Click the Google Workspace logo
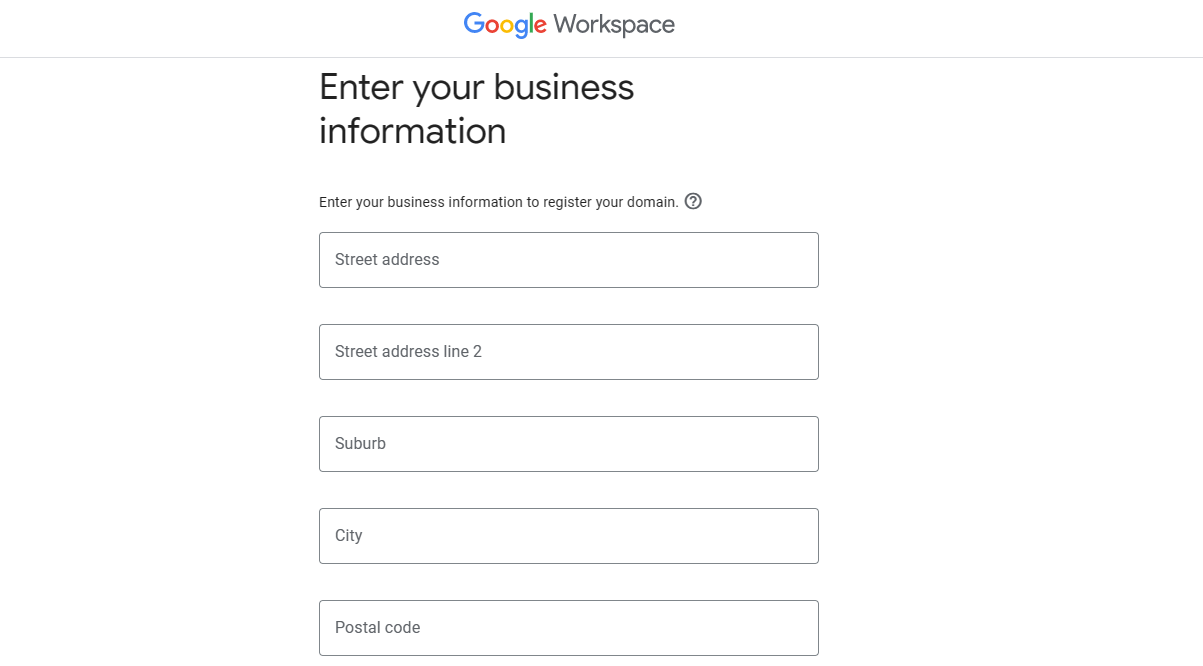Viewport: 1203px width, 666px height. 569,25
